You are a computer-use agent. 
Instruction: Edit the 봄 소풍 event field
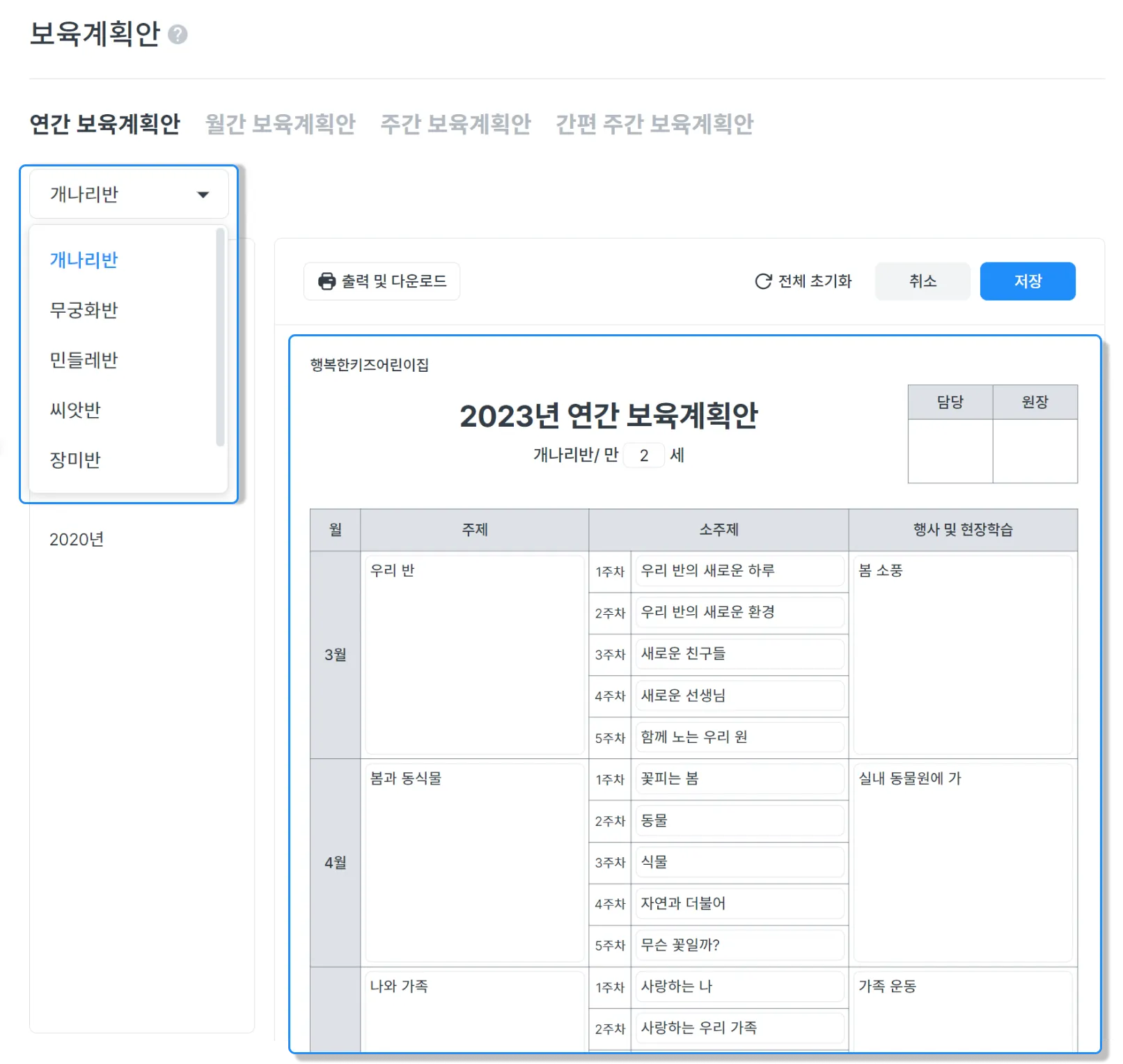[x=963, y=655]
